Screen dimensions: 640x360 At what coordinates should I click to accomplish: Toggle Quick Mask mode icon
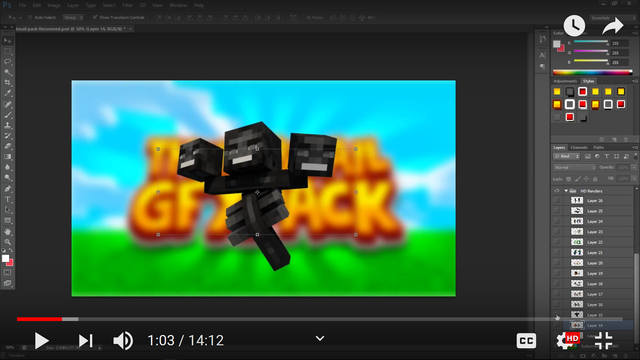[7, 272]
